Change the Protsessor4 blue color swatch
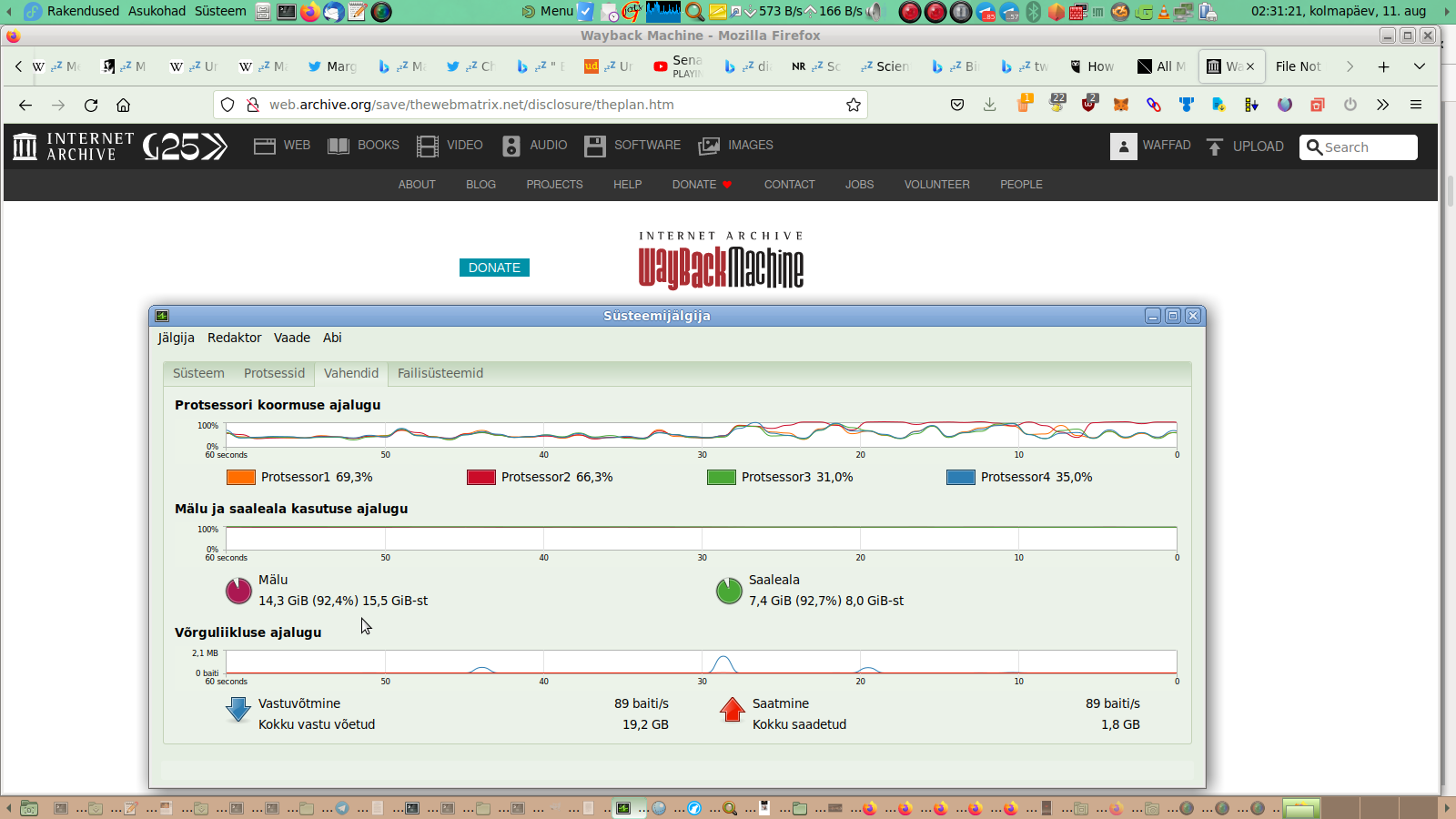Image resolution: width=1456 pixels, height=819 pixels. point(961,477)
